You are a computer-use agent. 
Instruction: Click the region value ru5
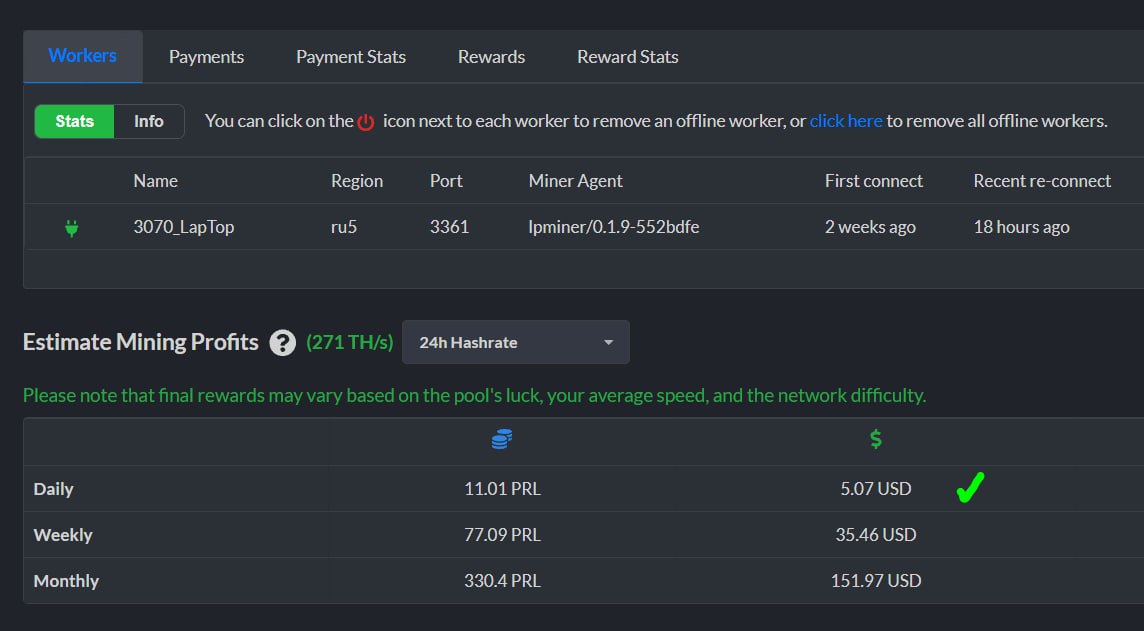(344, 227)
